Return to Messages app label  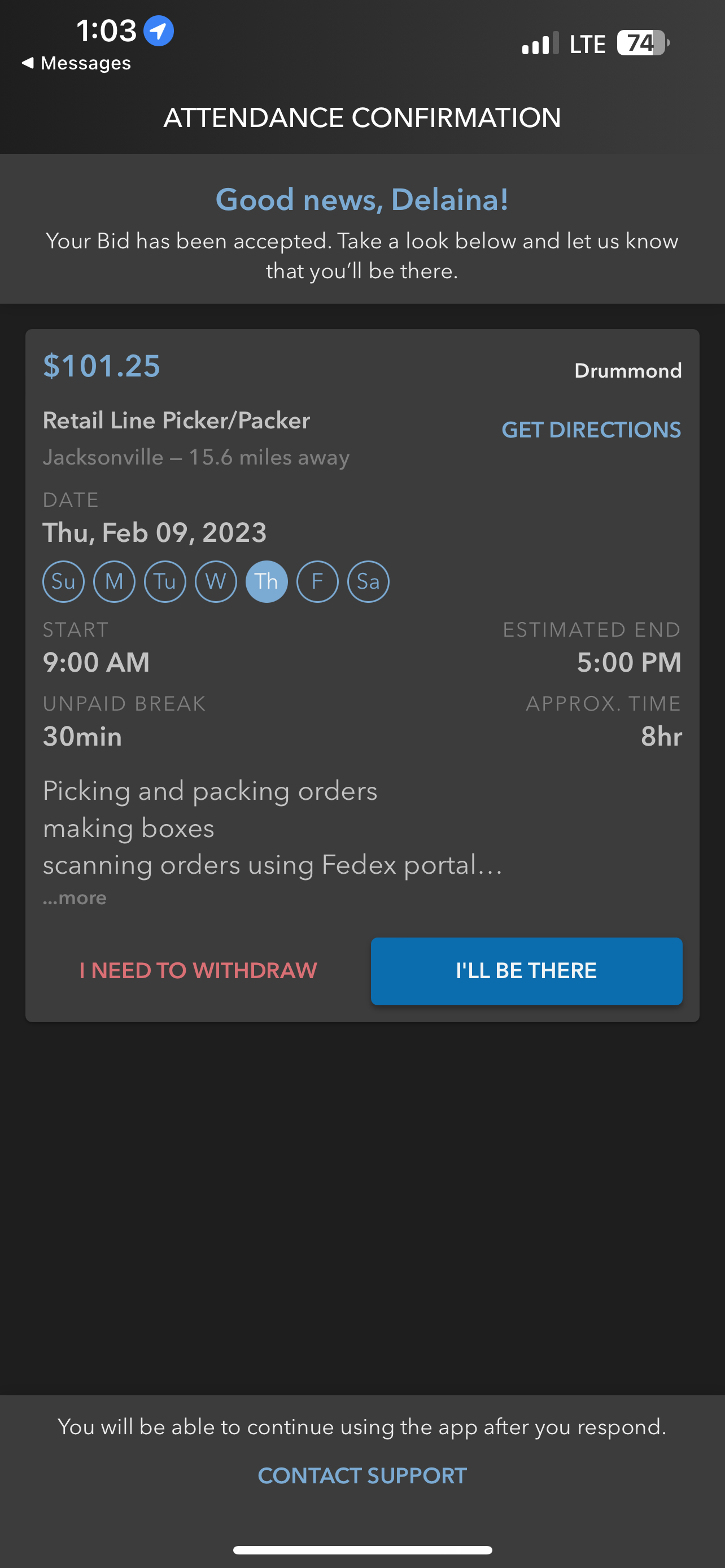86,63
